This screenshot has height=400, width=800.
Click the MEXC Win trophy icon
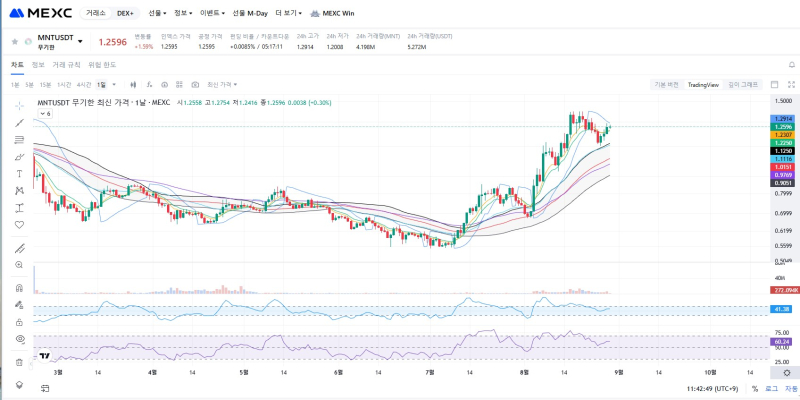coord(315,13)
